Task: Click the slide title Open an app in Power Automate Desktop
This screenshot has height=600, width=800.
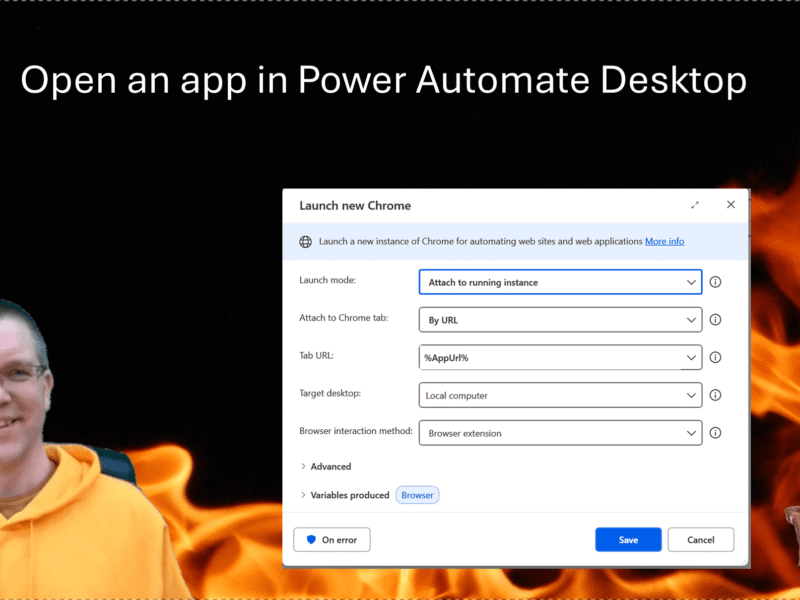Action: pyautogui.click(x=384, y=80)
